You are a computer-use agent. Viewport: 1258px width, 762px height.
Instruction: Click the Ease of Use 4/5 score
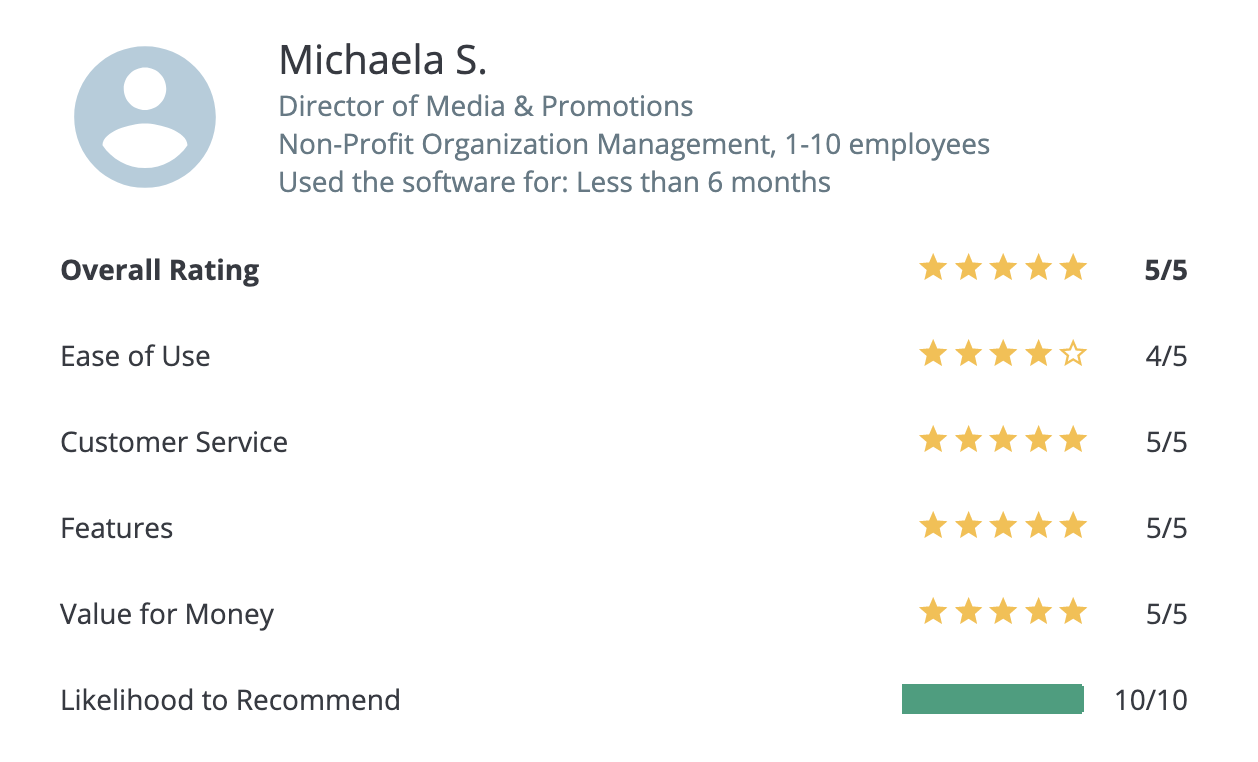1167,356
